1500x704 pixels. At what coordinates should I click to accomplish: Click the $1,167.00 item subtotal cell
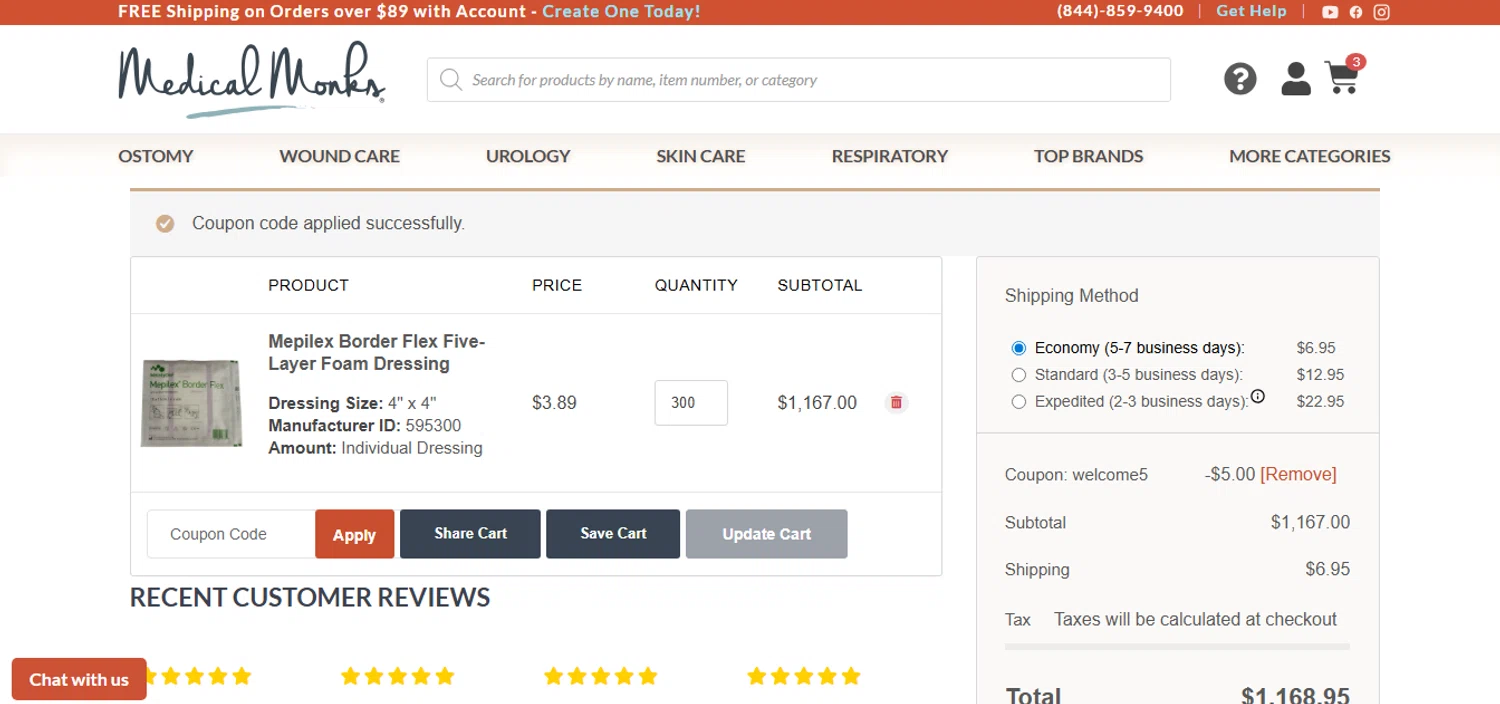coord(817,403)
